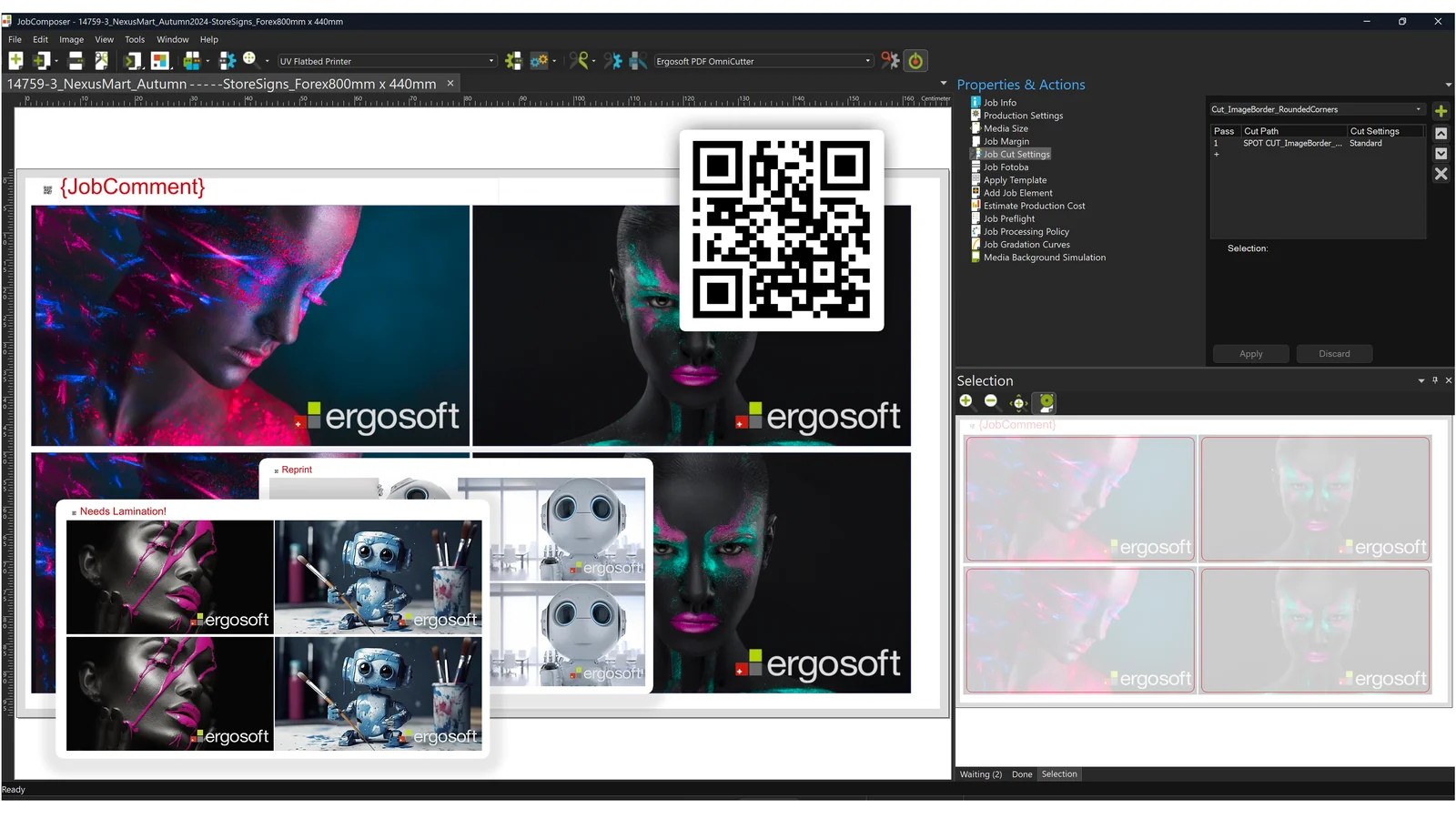This screenshot has width=1456, height=819.
Task: Select Add Job Element in the properties list
Action: pos(1017,193)
